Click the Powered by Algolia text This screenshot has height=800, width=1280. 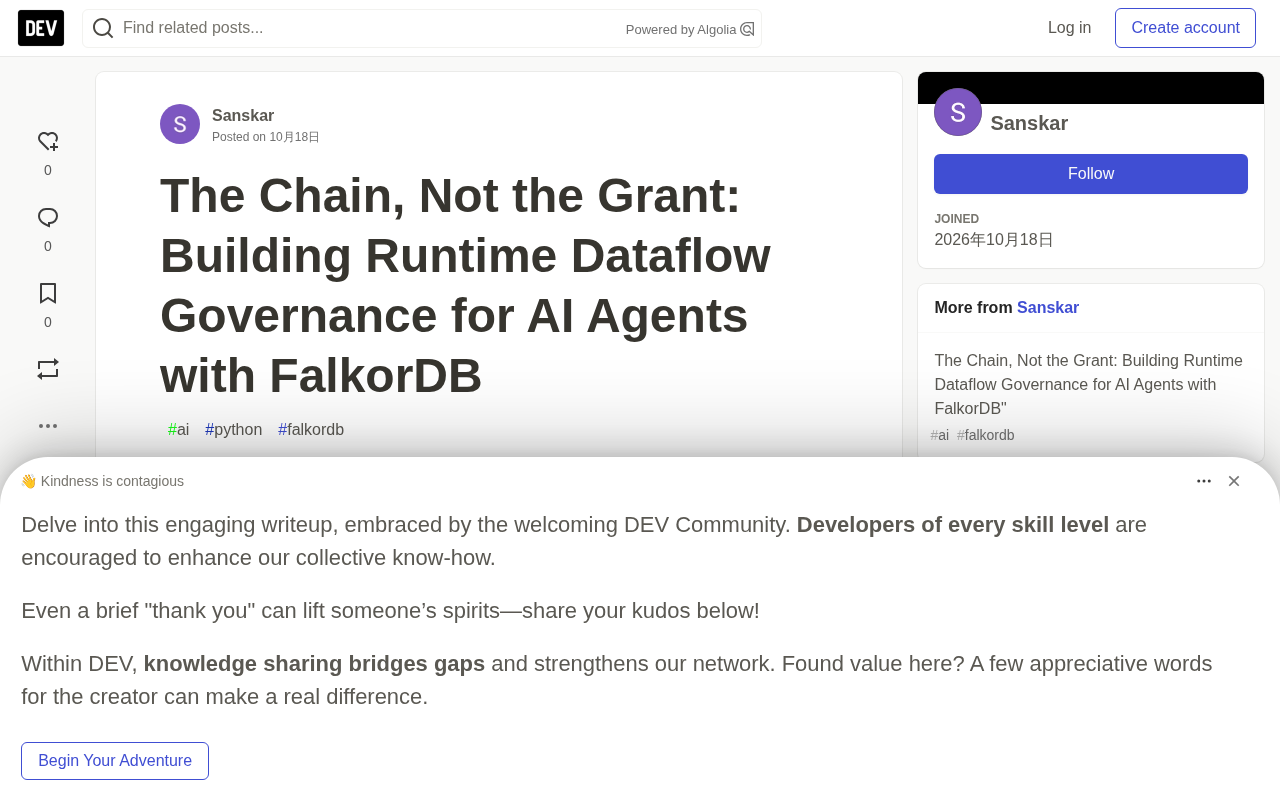point(681,29)
